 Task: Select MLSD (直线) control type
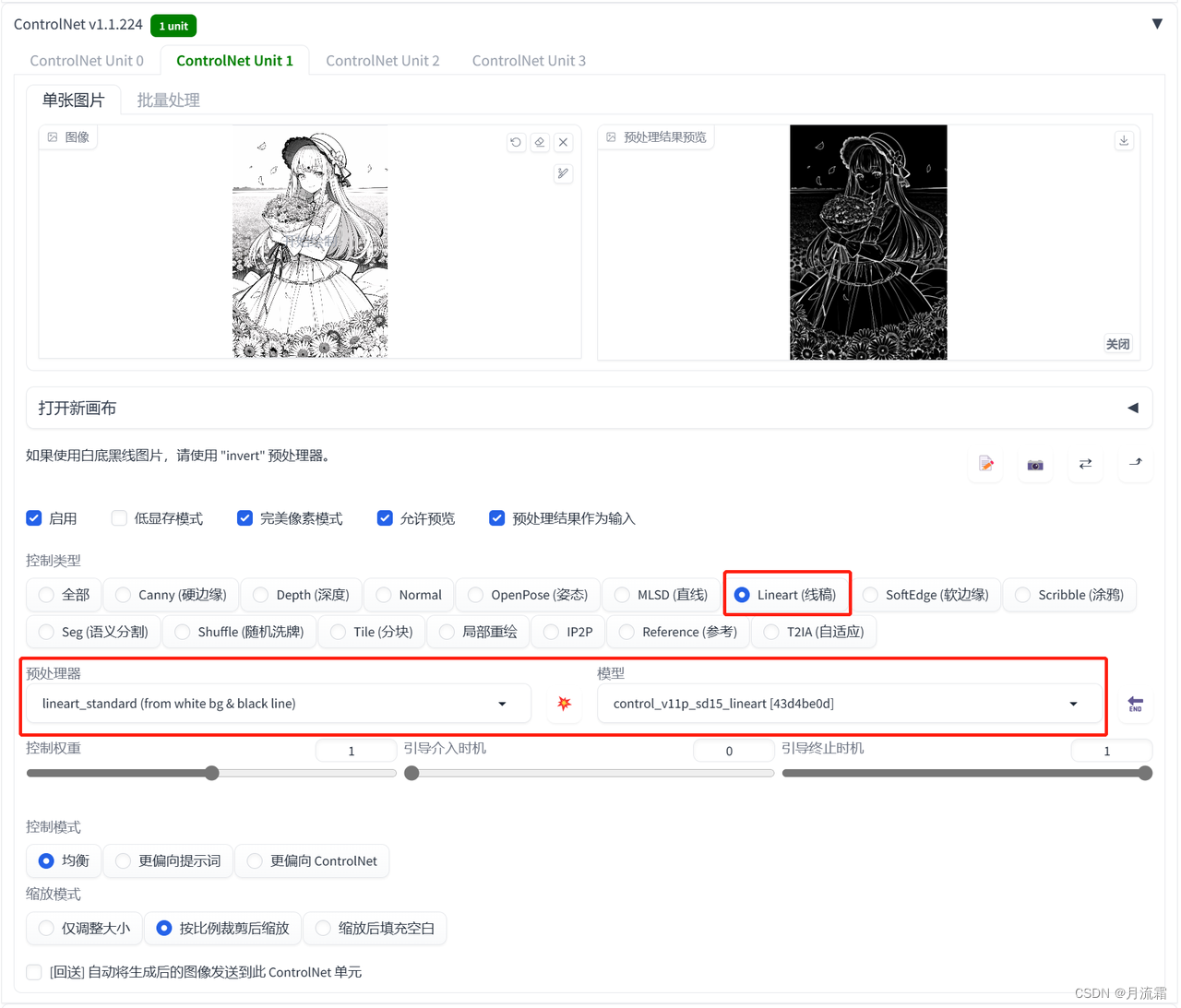click(x=661, y=595)
